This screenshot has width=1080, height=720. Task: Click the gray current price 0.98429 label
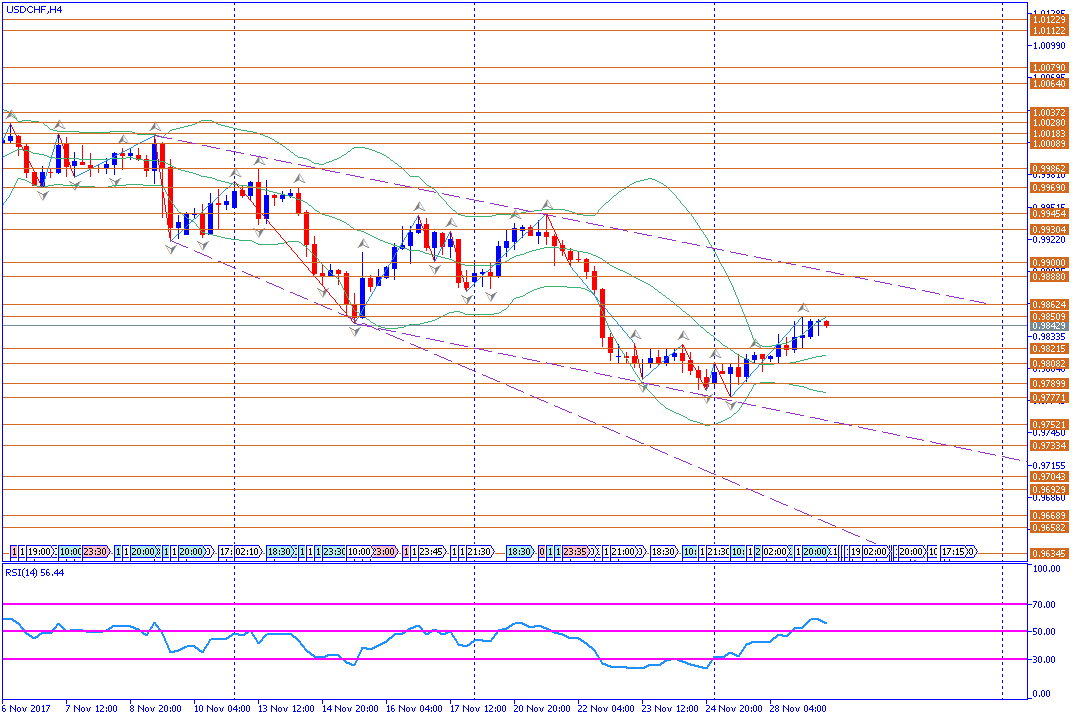[1049, 326]
